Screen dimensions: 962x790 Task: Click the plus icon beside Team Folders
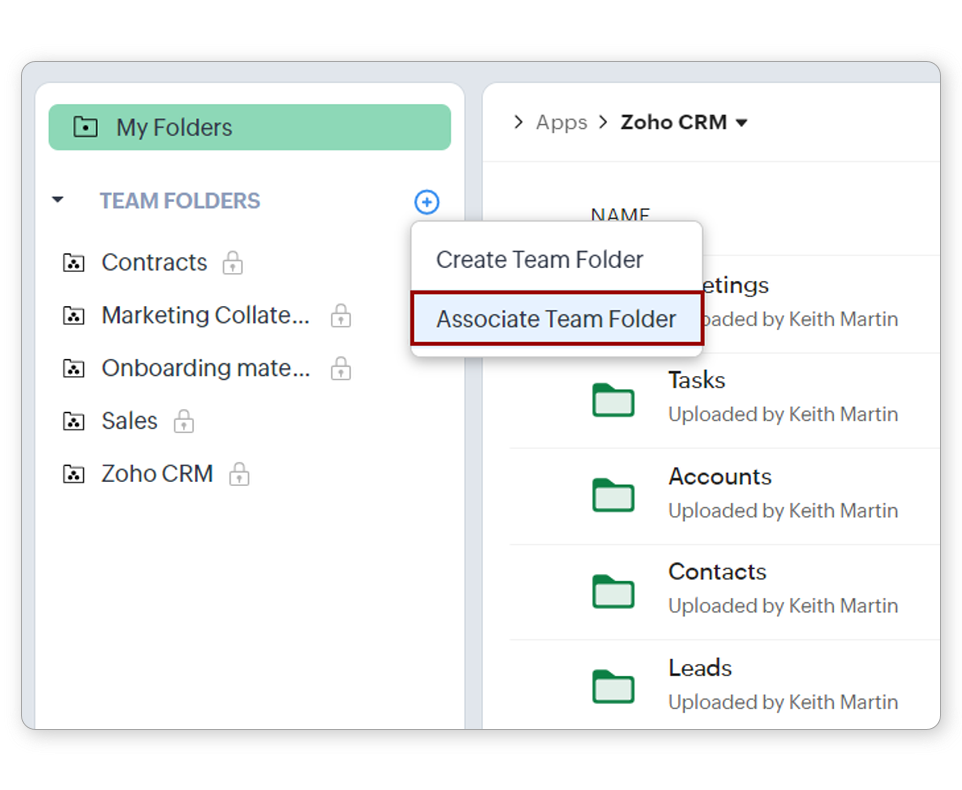click(426, 202)
